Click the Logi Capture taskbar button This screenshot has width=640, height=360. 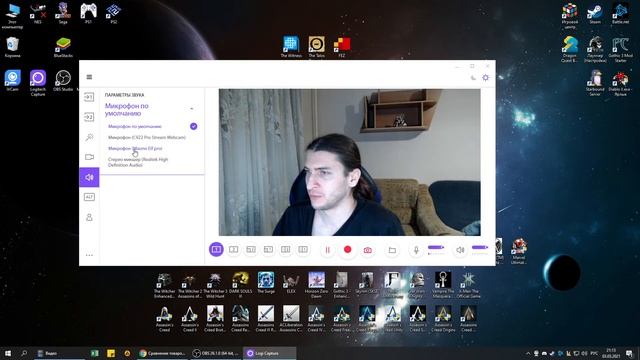pyautogui.click(x=270, y=353)
